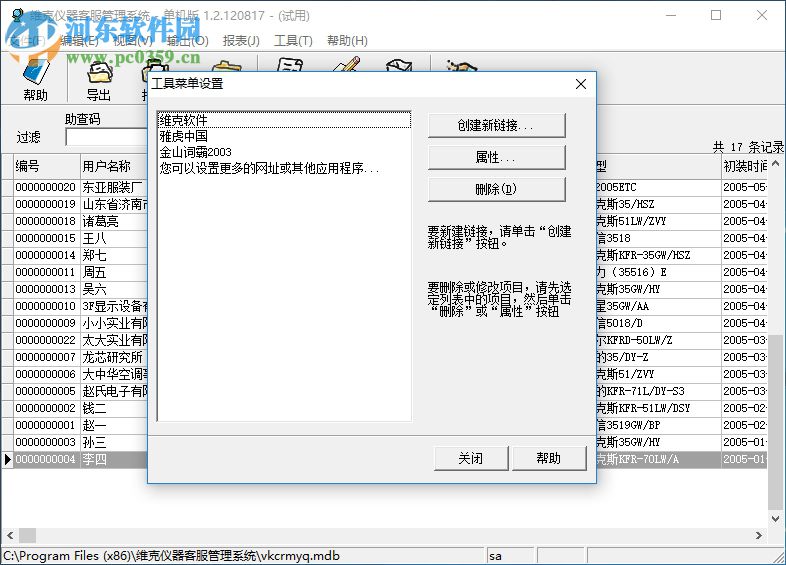Select the cell 0000000005
The height and width of the screenshot is (565, 786).
[x=46, y=392]
